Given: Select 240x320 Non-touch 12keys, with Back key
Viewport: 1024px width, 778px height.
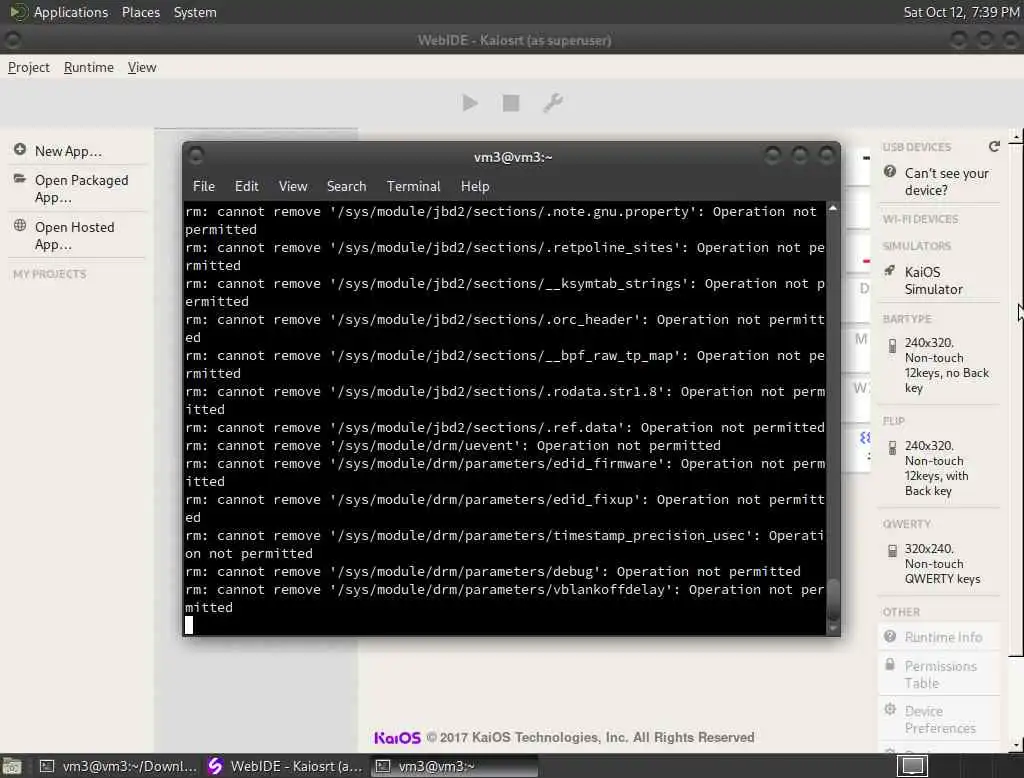Looking at the screenshot, I should pyautogui.click(x=936, y=468).
